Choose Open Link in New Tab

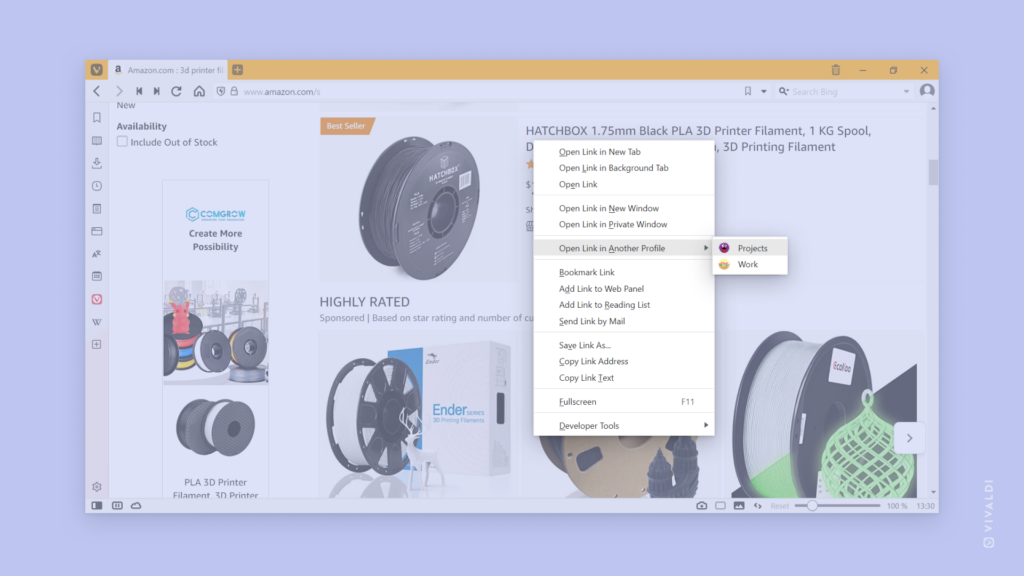[x=624, y=152]
